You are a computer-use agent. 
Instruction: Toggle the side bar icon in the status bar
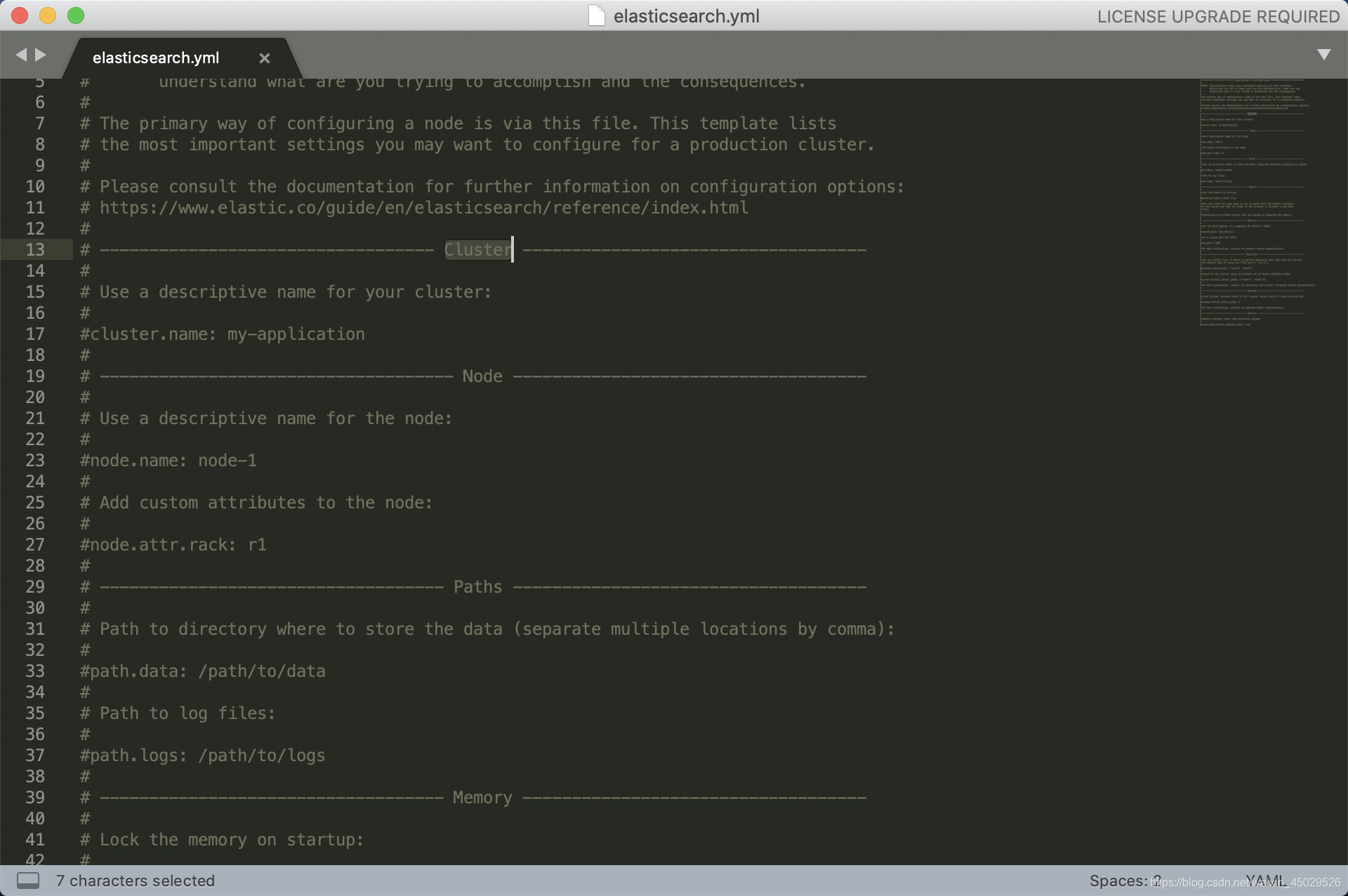pyautogui.click(x=28, y=881)
